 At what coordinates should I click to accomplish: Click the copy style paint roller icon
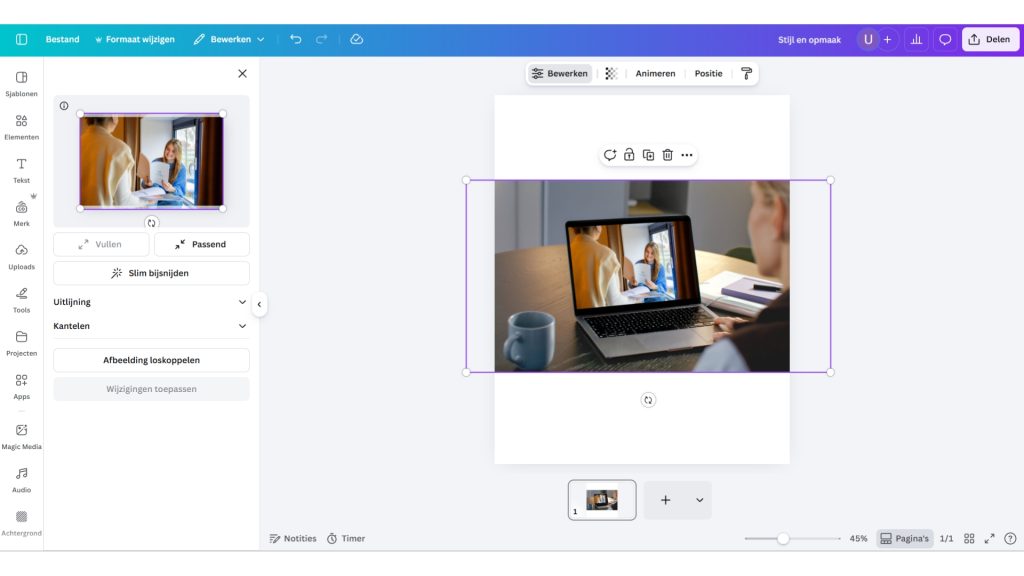(x=746, y=74)
